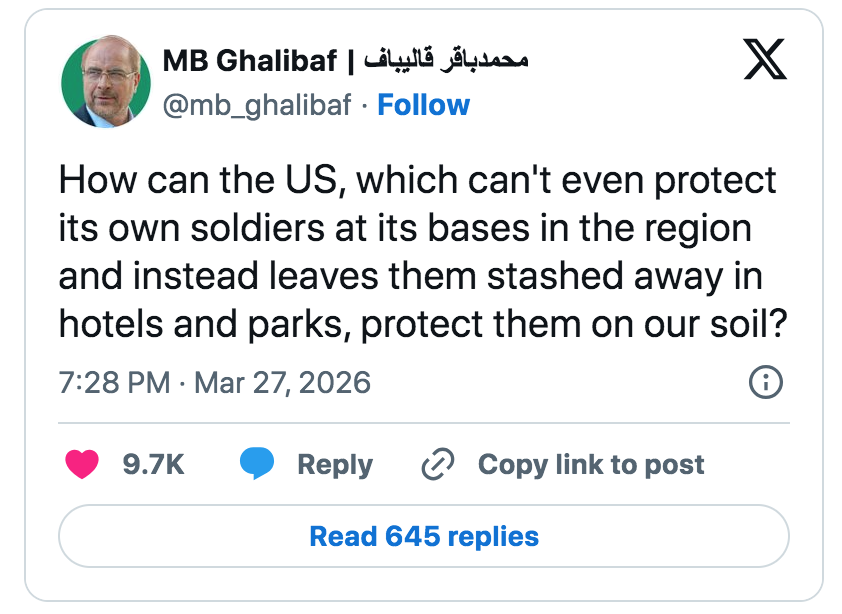The width and height of the screenshot is (842, 614).
Task: Click the heart icon to like the post
Action: [x=81, y=464]
